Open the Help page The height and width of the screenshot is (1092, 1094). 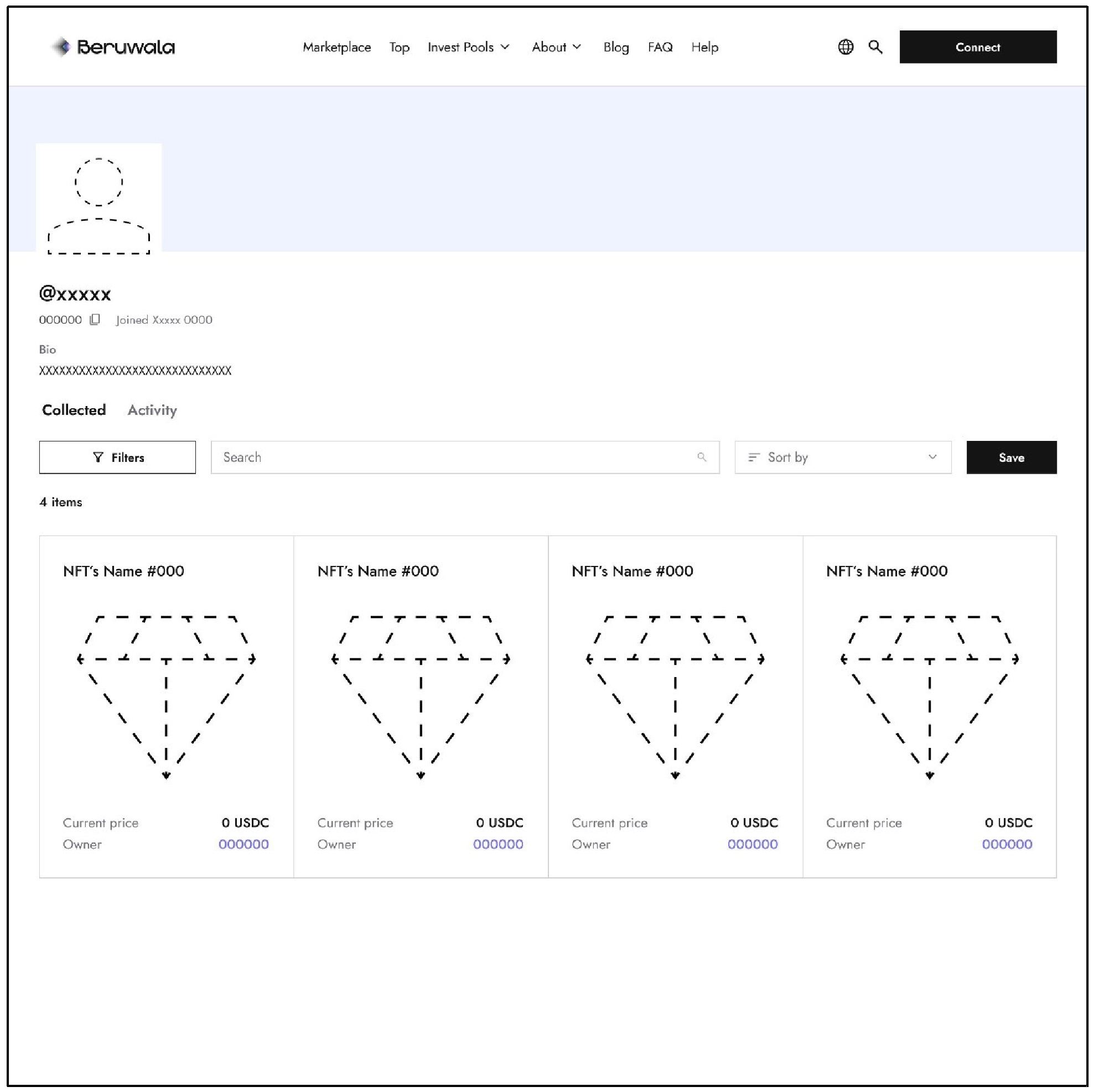[x=704, y=47]
